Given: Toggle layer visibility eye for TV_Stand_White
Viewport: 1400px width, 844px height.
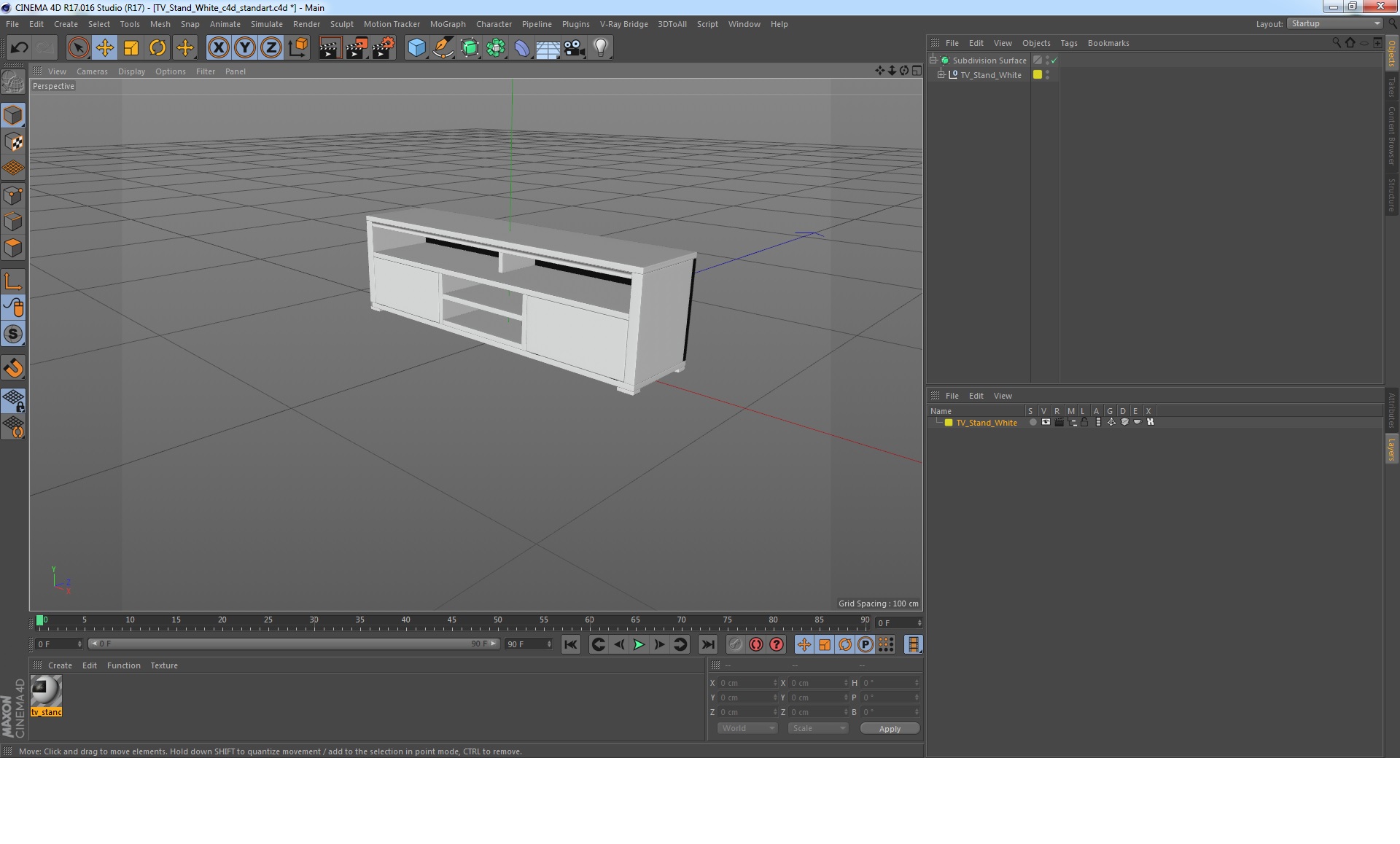Looking at the screenshot, I should tap(1046, 422).
